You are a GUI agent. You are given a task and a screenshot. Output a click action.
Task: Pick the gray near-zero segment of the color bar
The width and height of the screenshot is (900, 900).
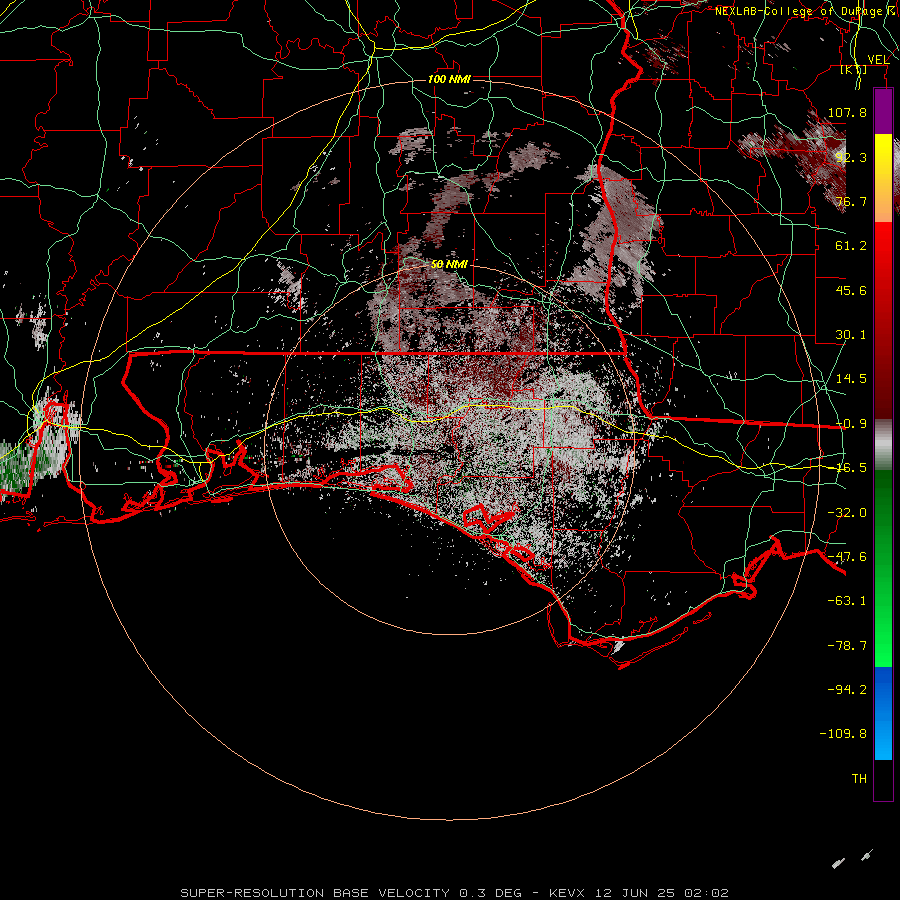click(883, 445)
